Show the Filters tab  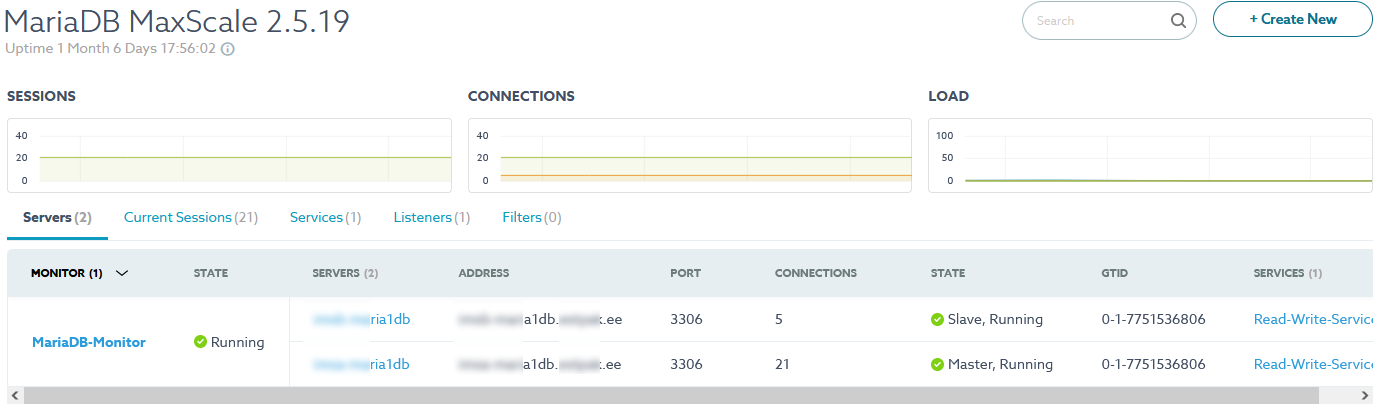click(x=531, y=217)
